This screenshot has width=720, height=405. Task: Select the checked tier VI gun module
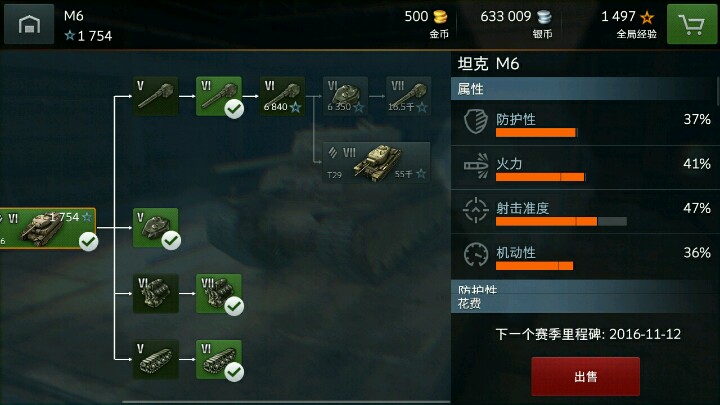tap(219, 96)
